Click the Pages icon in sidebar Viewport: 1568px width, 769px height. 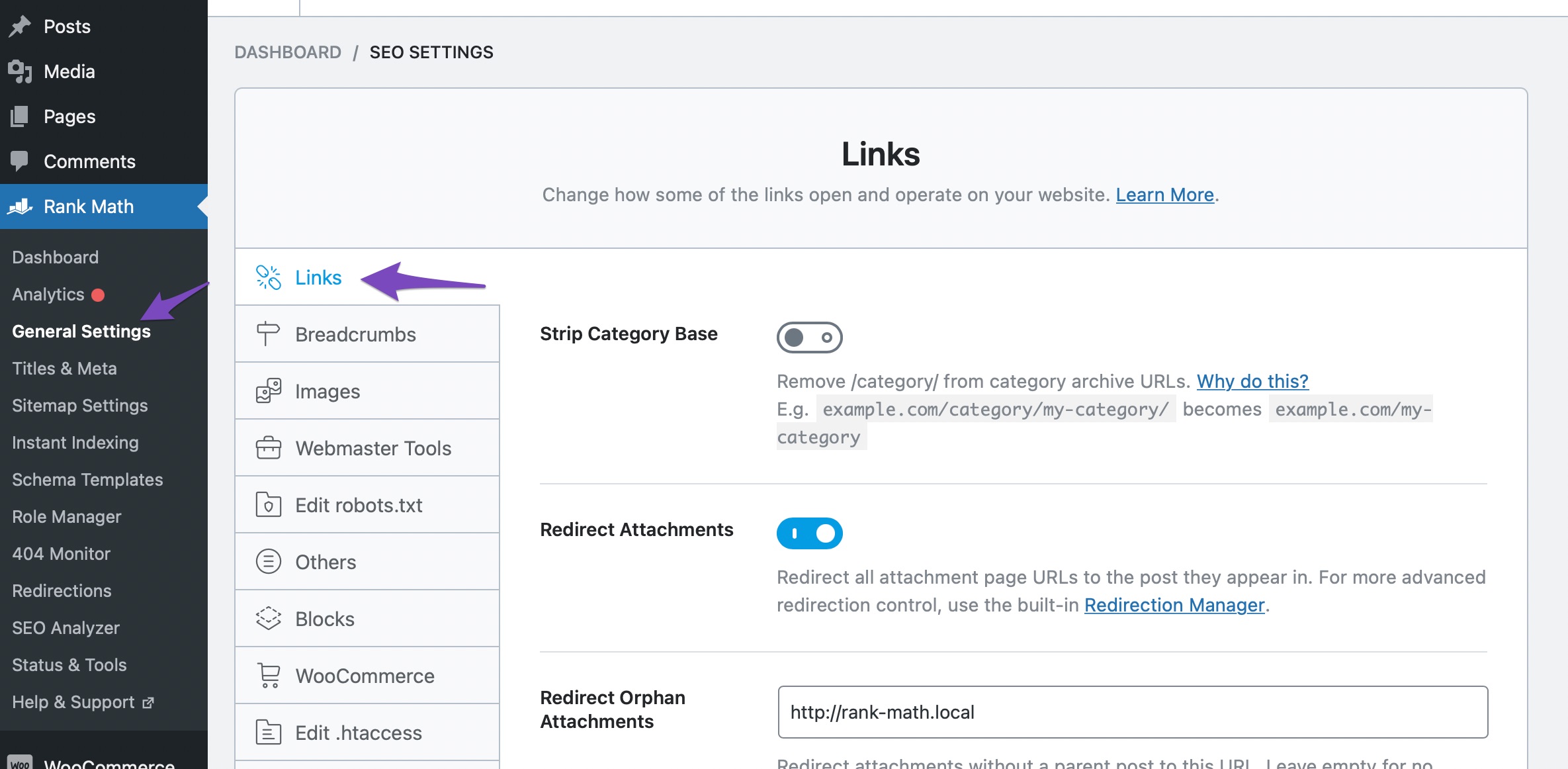[x=20, y=116]
